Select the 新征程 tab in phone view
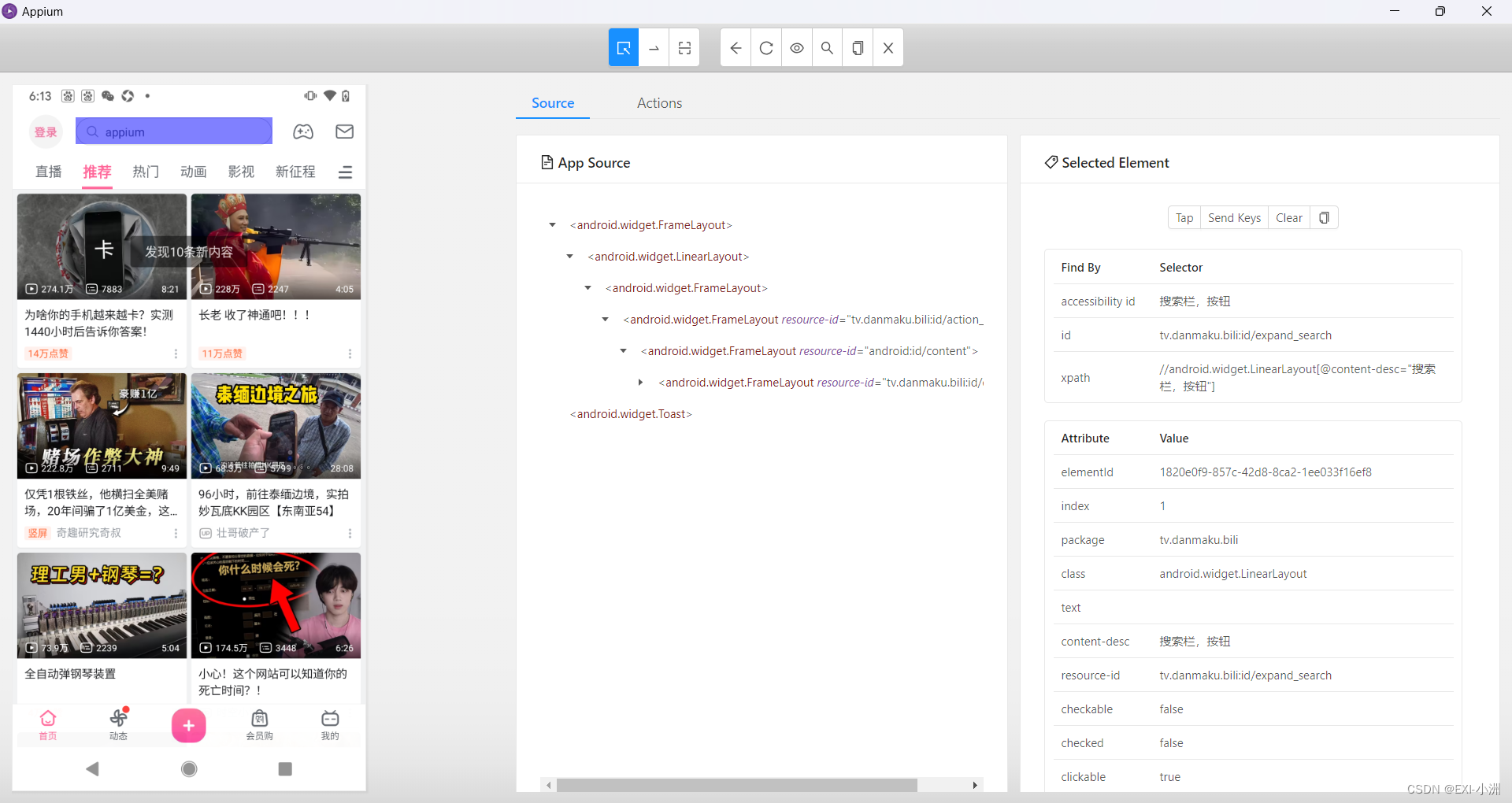Image resolution: width=1512 pixels, height=803 pixels. (x=295, y=172)
